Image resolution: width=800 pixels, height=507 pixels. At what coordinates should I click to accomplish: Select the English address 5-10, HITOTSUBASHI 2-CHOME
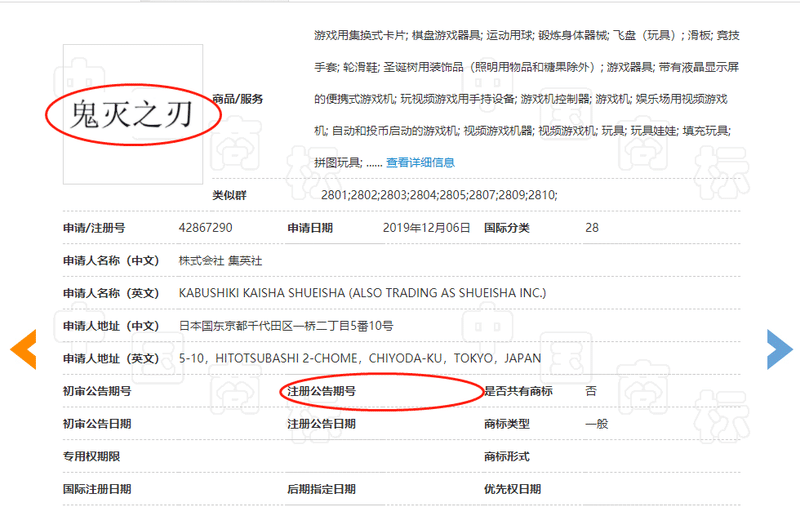click(360, 359)
